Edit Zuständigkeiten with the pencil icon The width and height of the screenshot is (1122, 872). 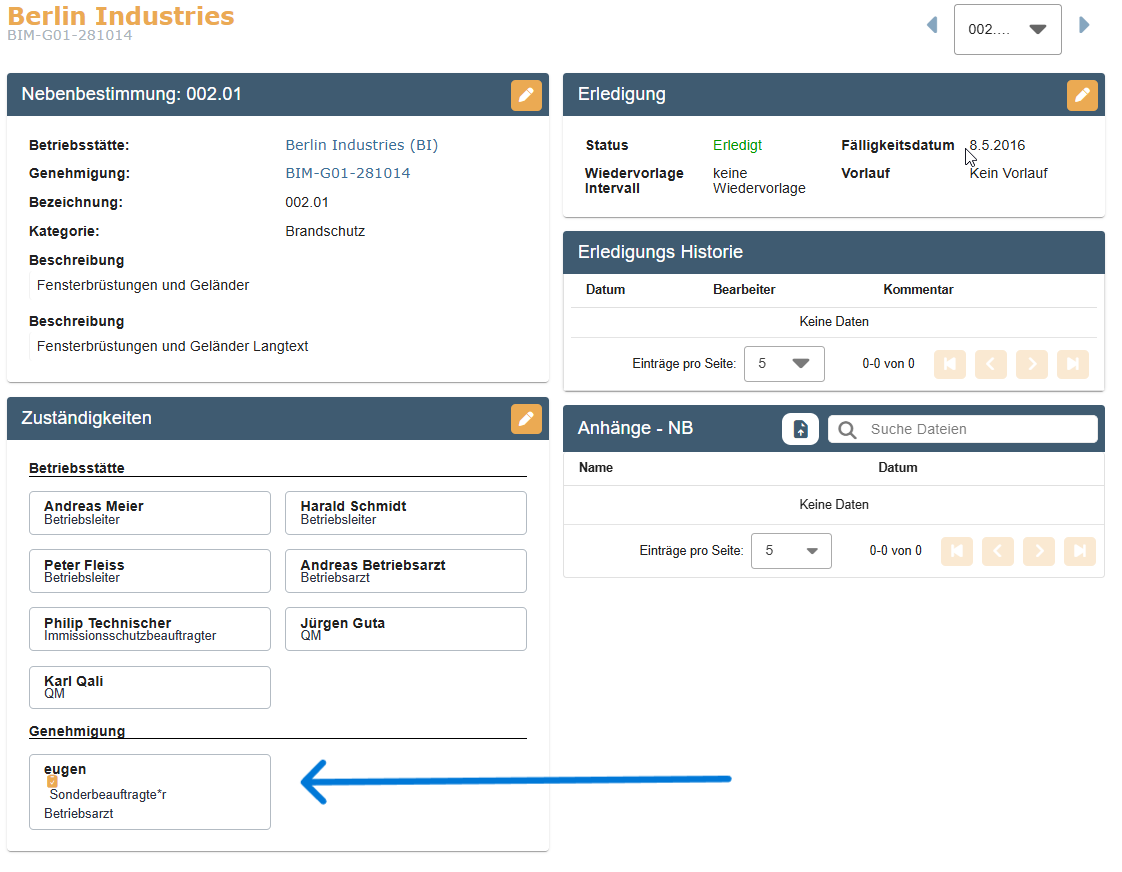[526, 419]
